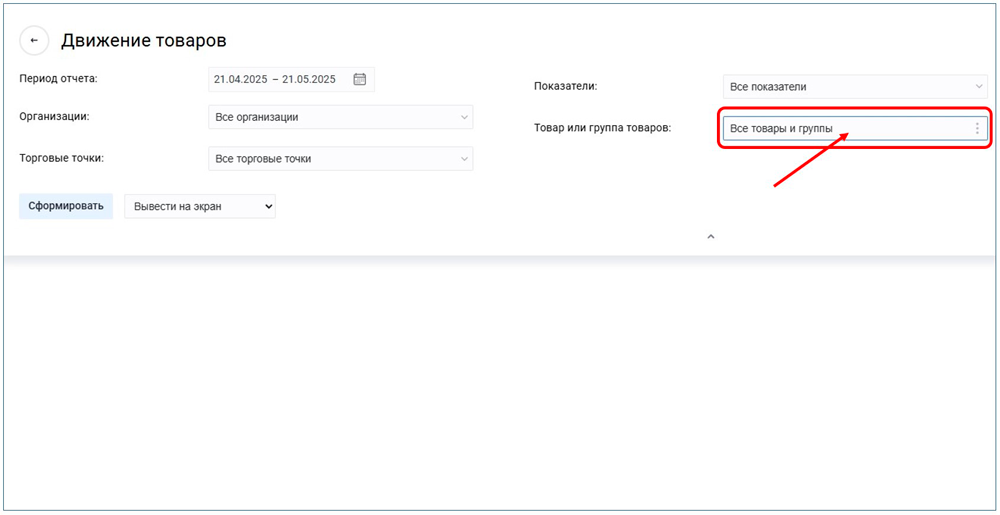Image resolution: width=1000 pixels, height=515 pixels.
Task: Click the chevron arrow in Показатели field
Action: 979,87
